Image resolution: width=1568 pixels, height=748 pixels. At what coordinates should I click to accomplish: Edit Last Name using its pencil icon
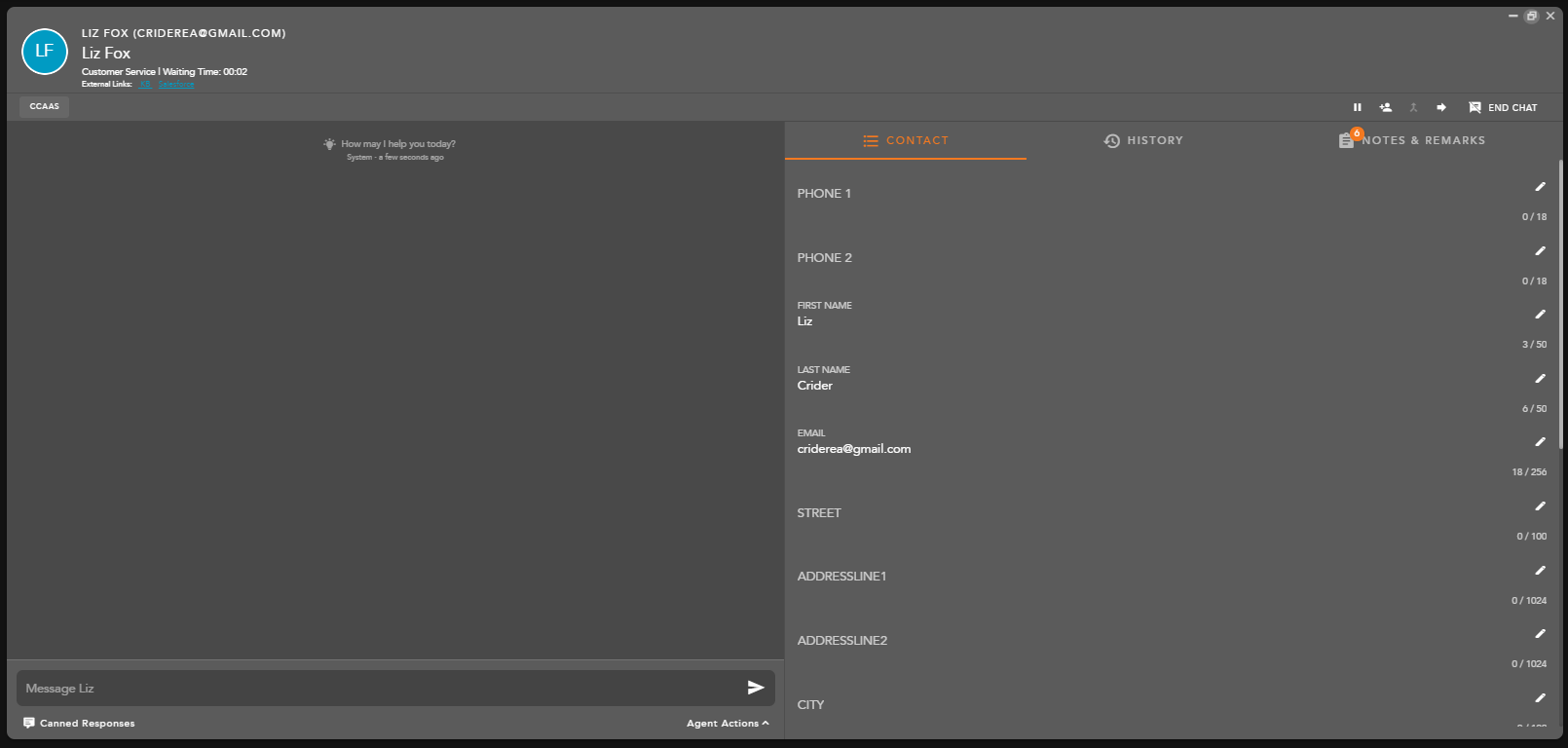1540,379
